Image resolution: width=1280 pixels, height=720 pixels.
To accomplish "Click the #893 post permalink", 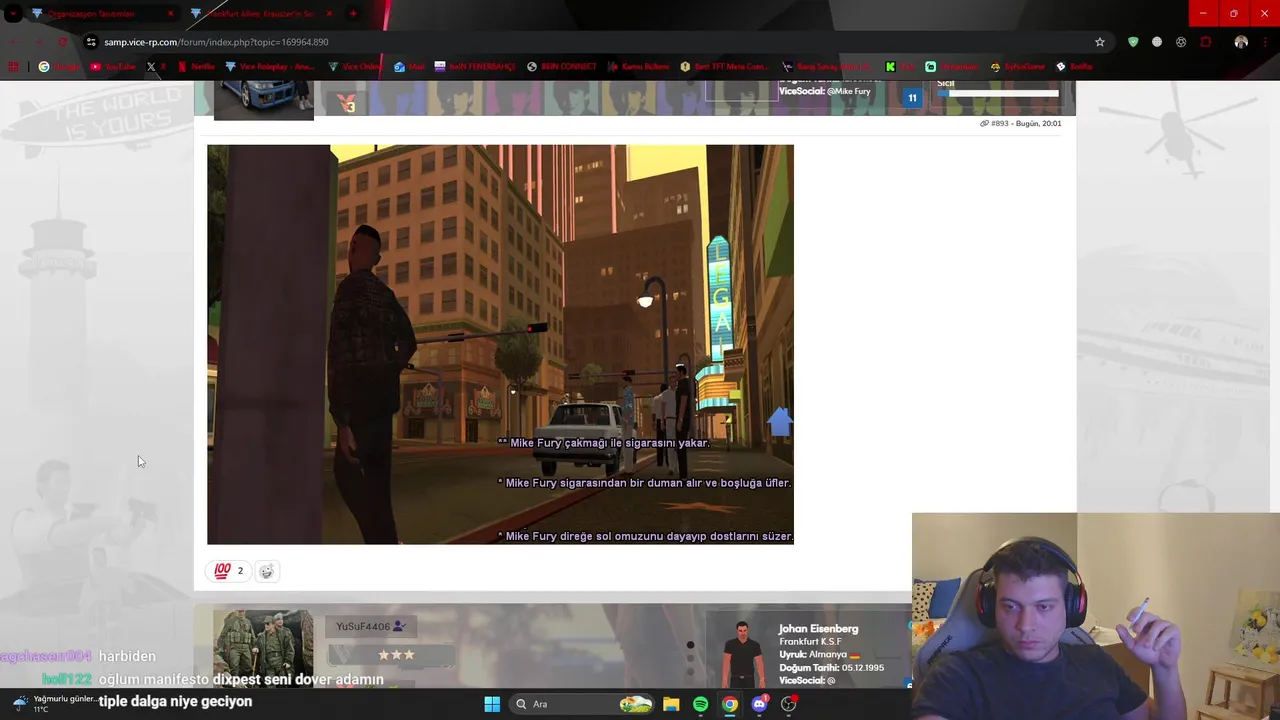I will 999,123.
